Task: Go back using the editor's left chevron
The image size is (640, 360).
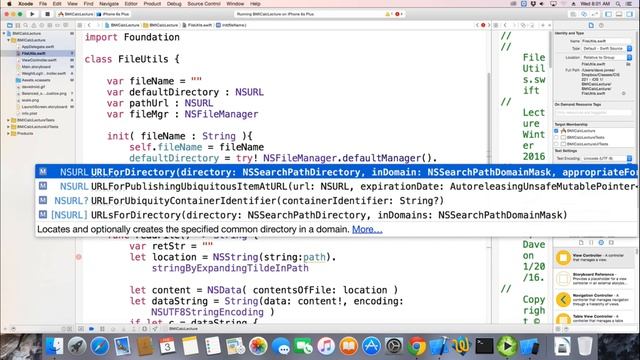Action: [89, 25]
